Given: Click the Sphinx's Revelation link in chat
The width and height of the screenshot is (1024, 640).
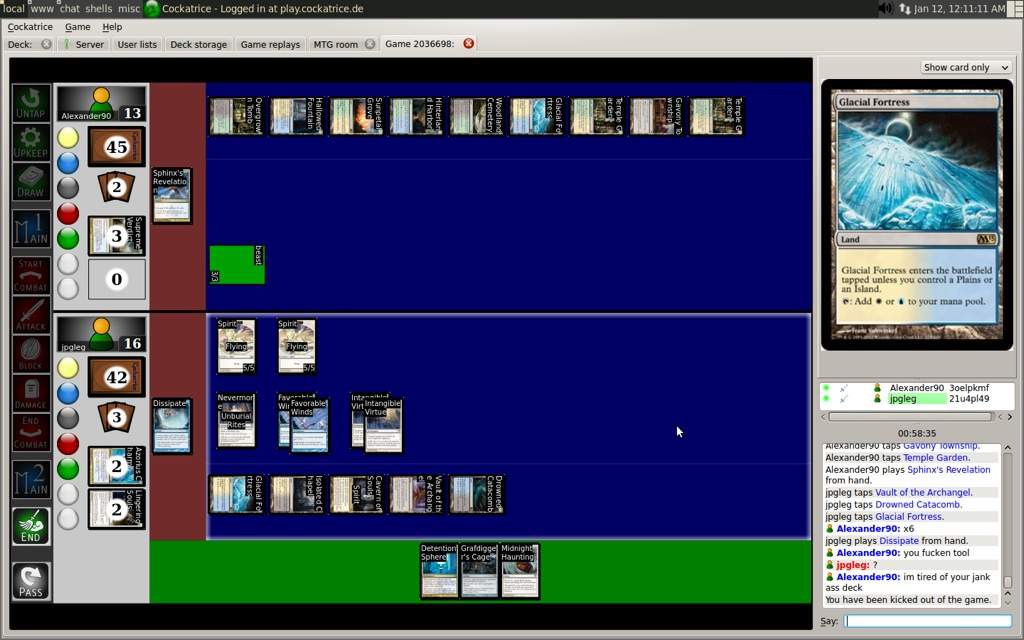Looking at the screenshot, I should 948,470.
